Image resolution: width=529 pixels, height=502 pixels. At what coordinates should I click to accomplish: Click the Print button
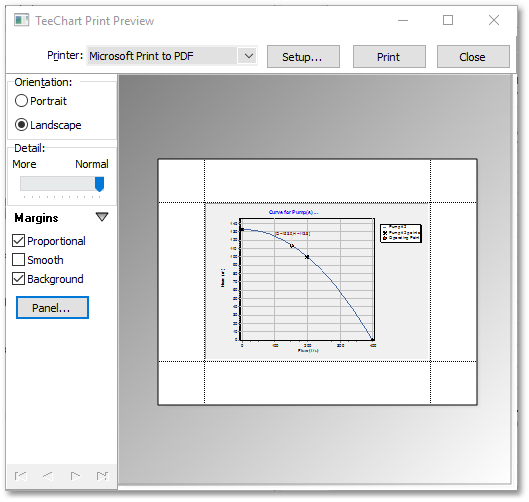click(389, 57)
